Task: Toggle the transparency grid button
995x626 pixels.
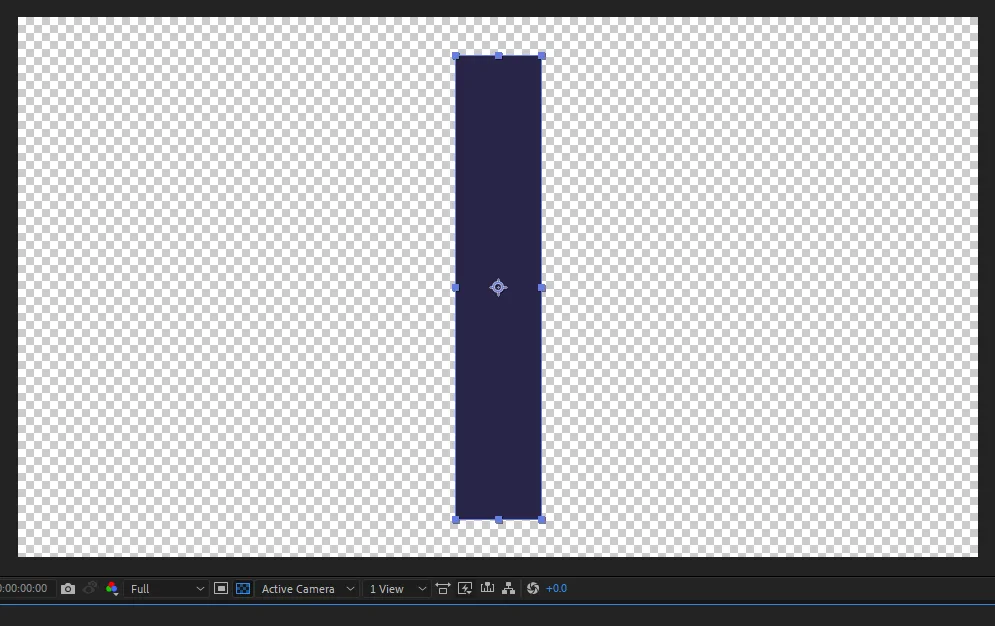Action: [243, 589]
